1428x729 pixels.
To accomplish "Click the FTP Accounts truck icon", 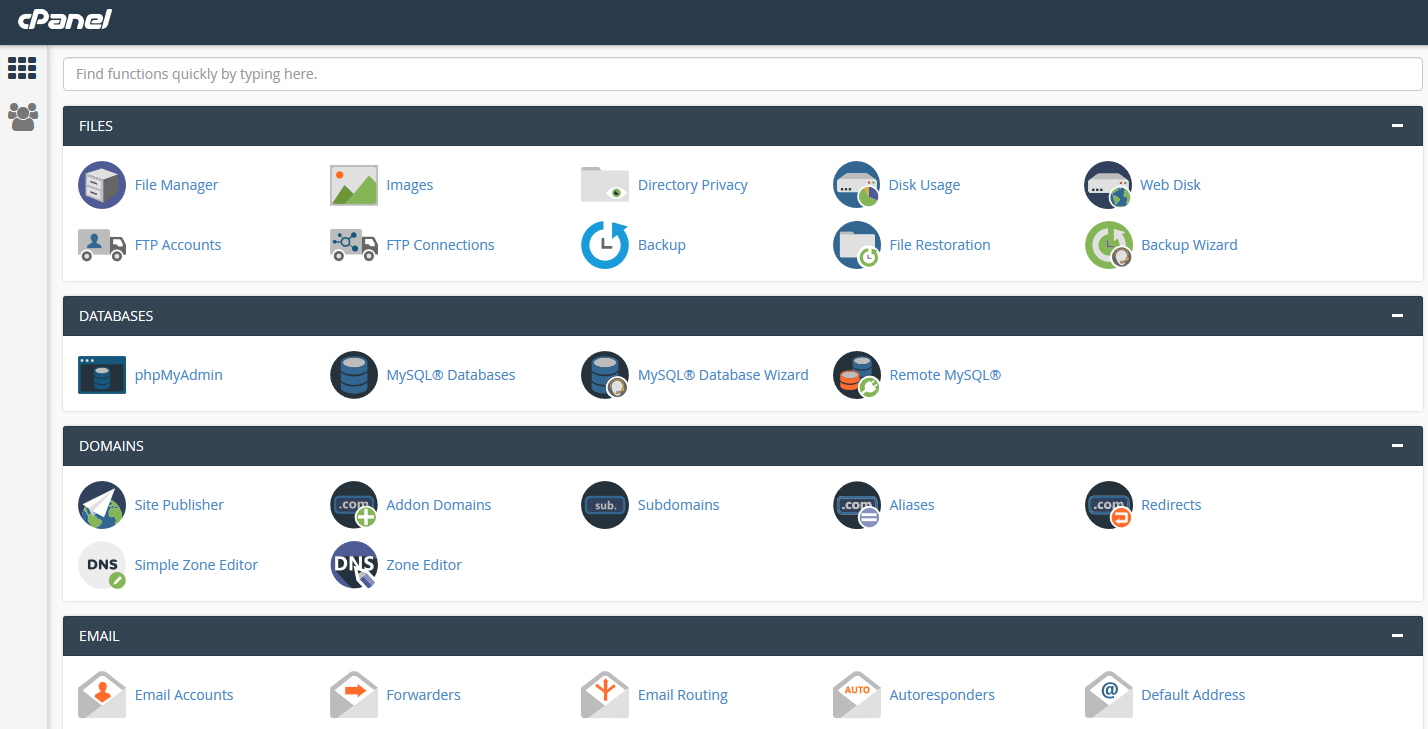I will click(x=102, y=245).
